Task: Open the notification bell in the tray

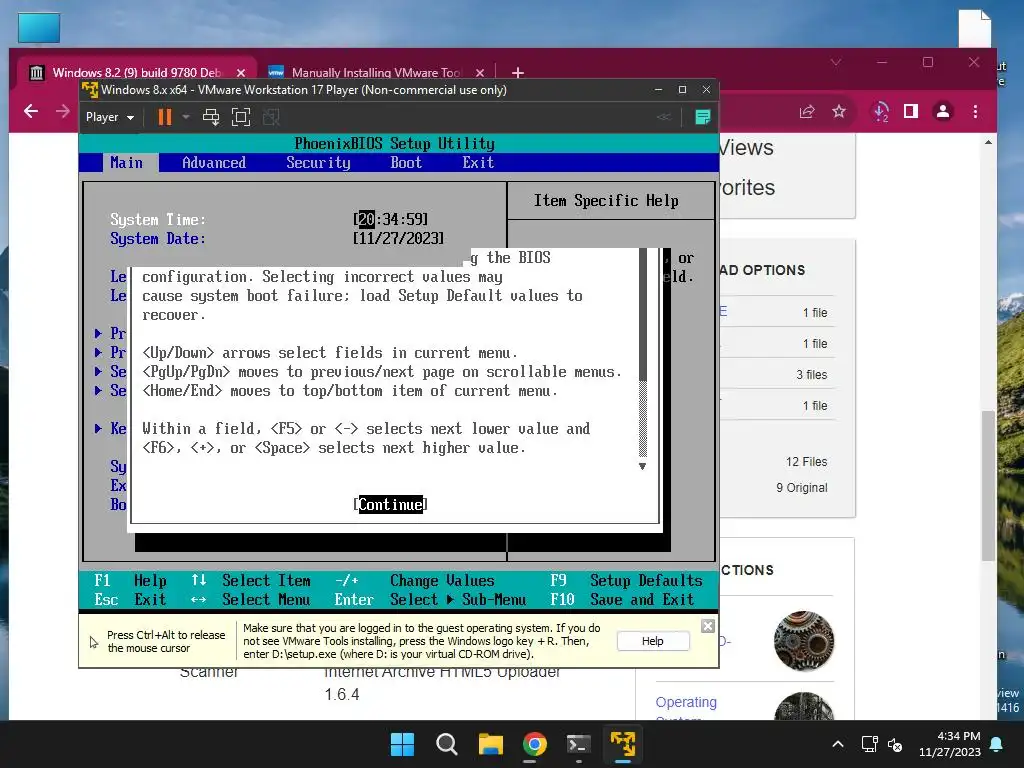Action: pos(997,744)
